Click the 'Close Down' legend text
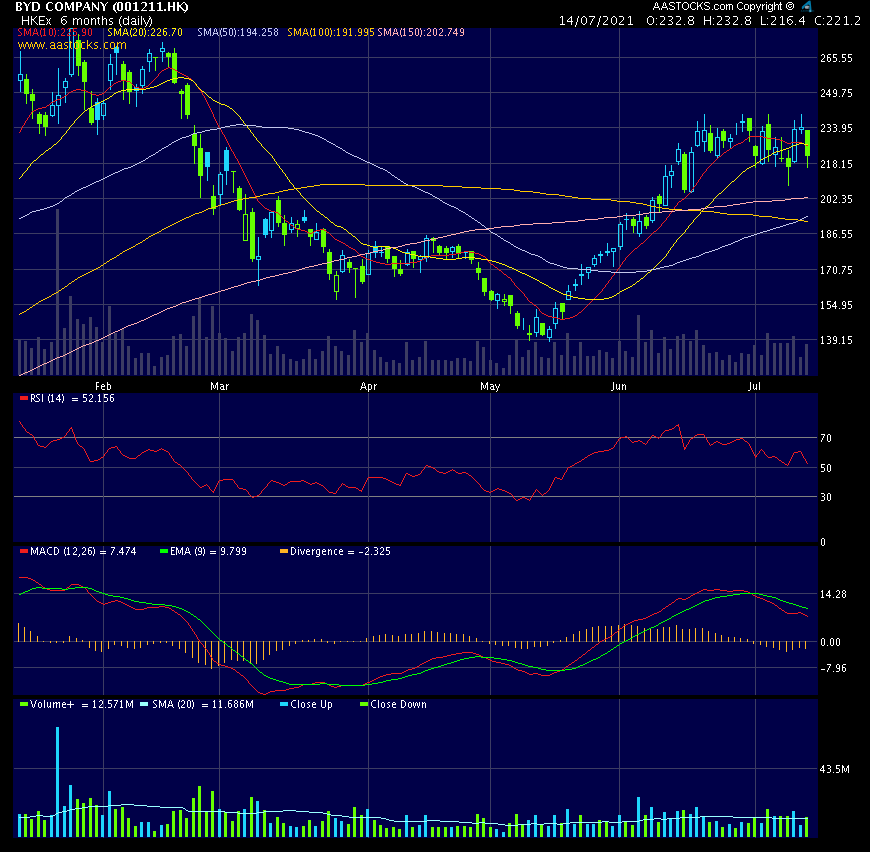This screenshot has height=852, width=870. (x=398, y=704)
